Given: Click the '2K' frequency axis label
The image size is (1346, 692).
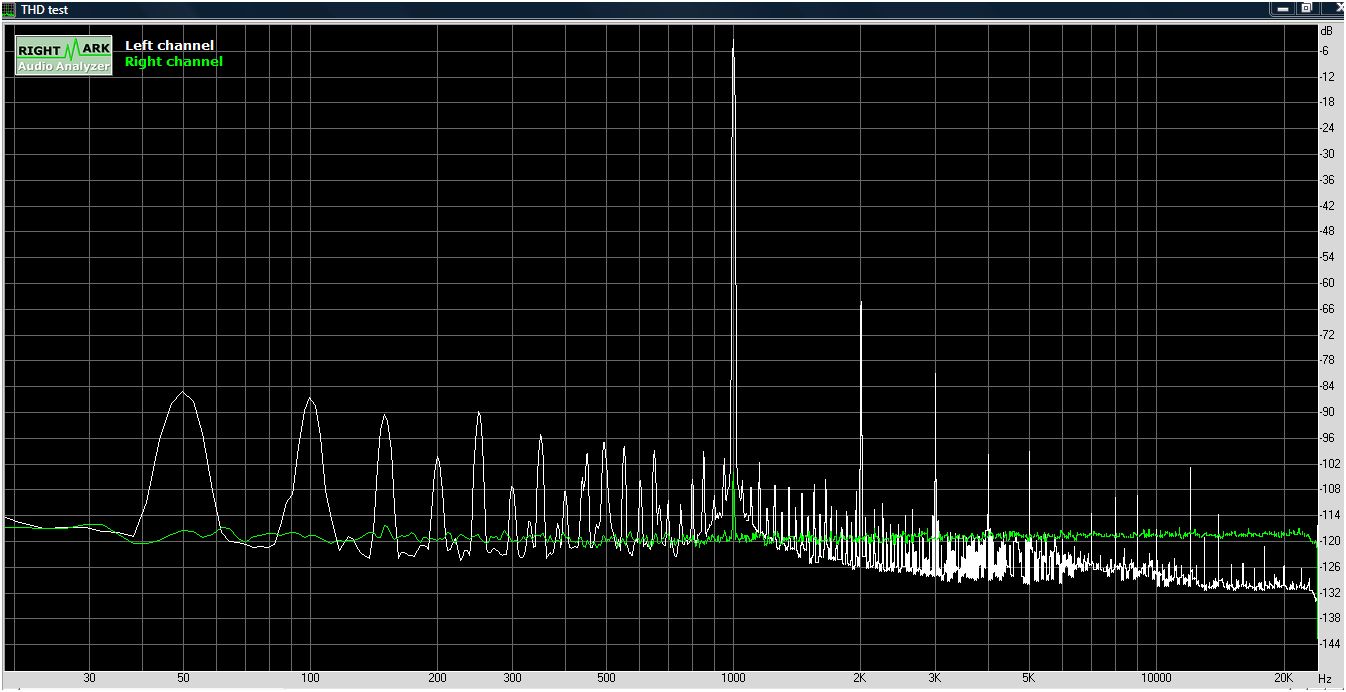Looking at the screenshot, I should [x=860, y=678].
